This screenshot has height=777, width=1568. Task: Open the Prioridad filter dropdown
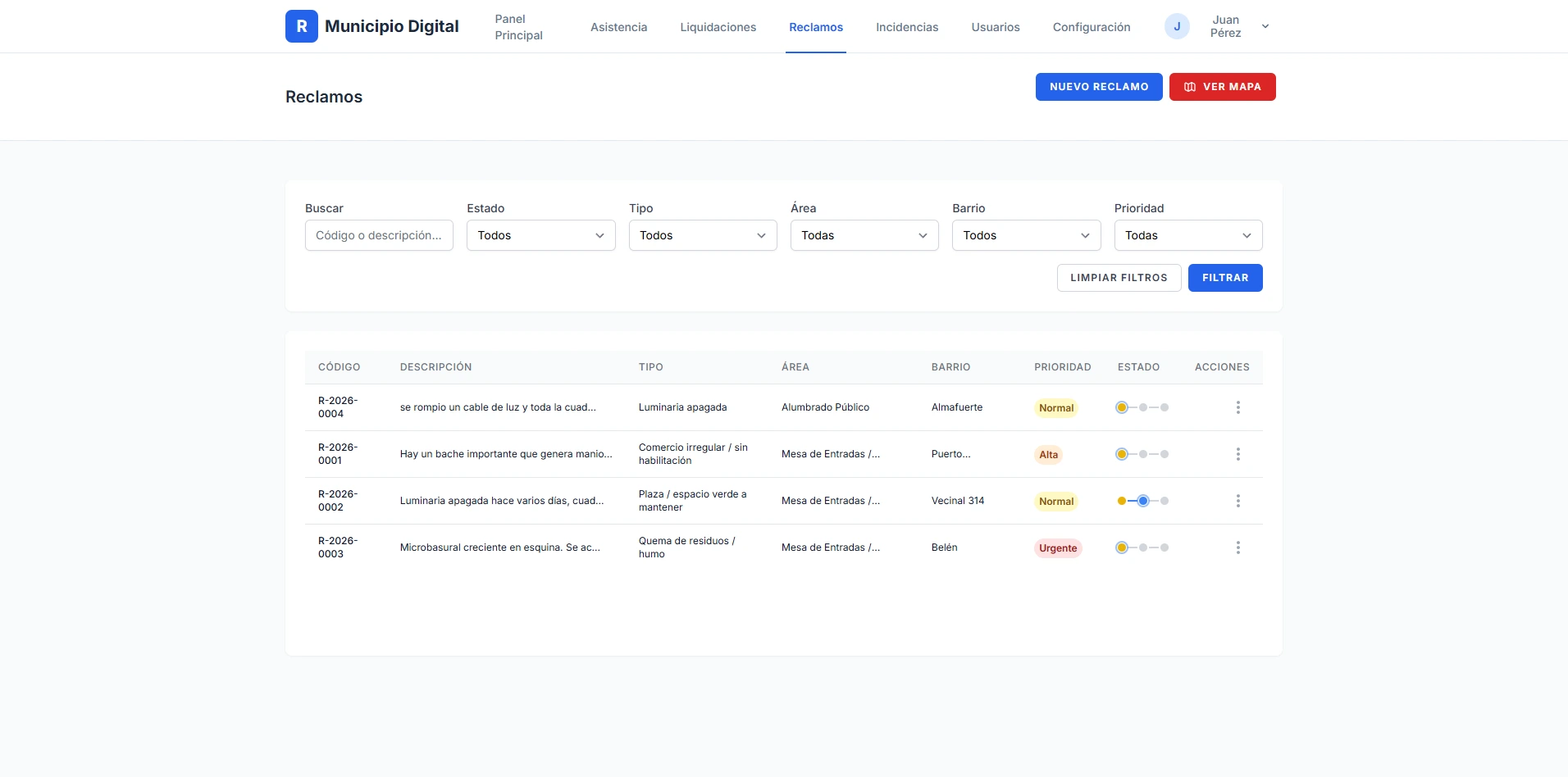click(x=1188, y=235)
